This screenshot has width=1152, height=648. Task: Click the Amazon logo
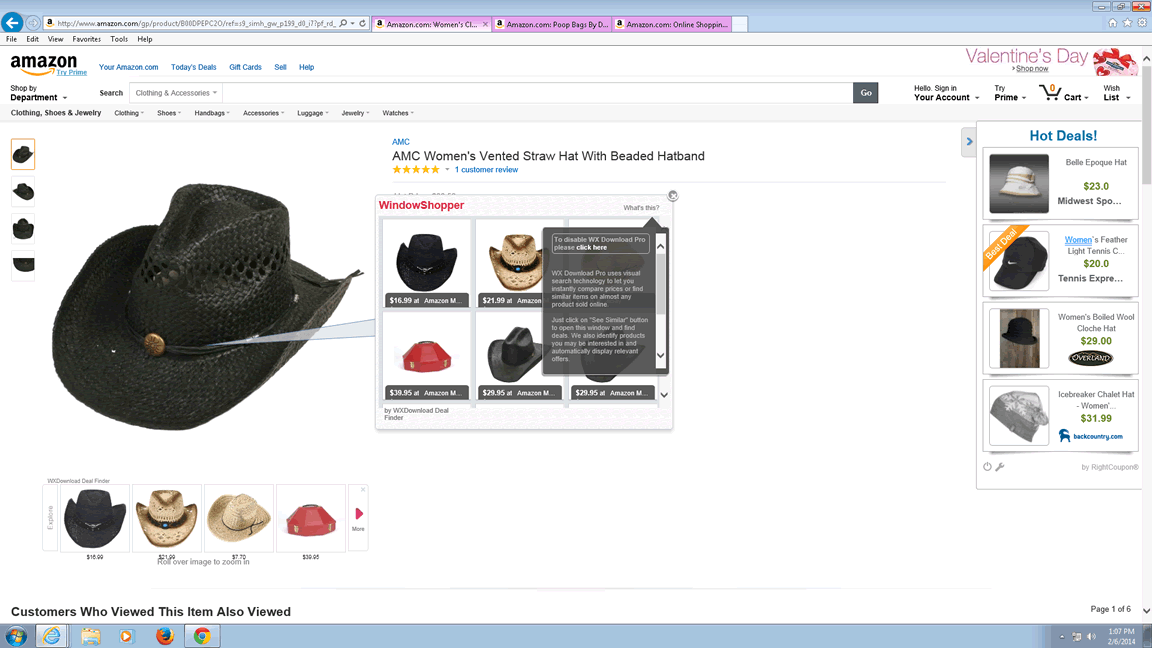click(x=44, y=65)
